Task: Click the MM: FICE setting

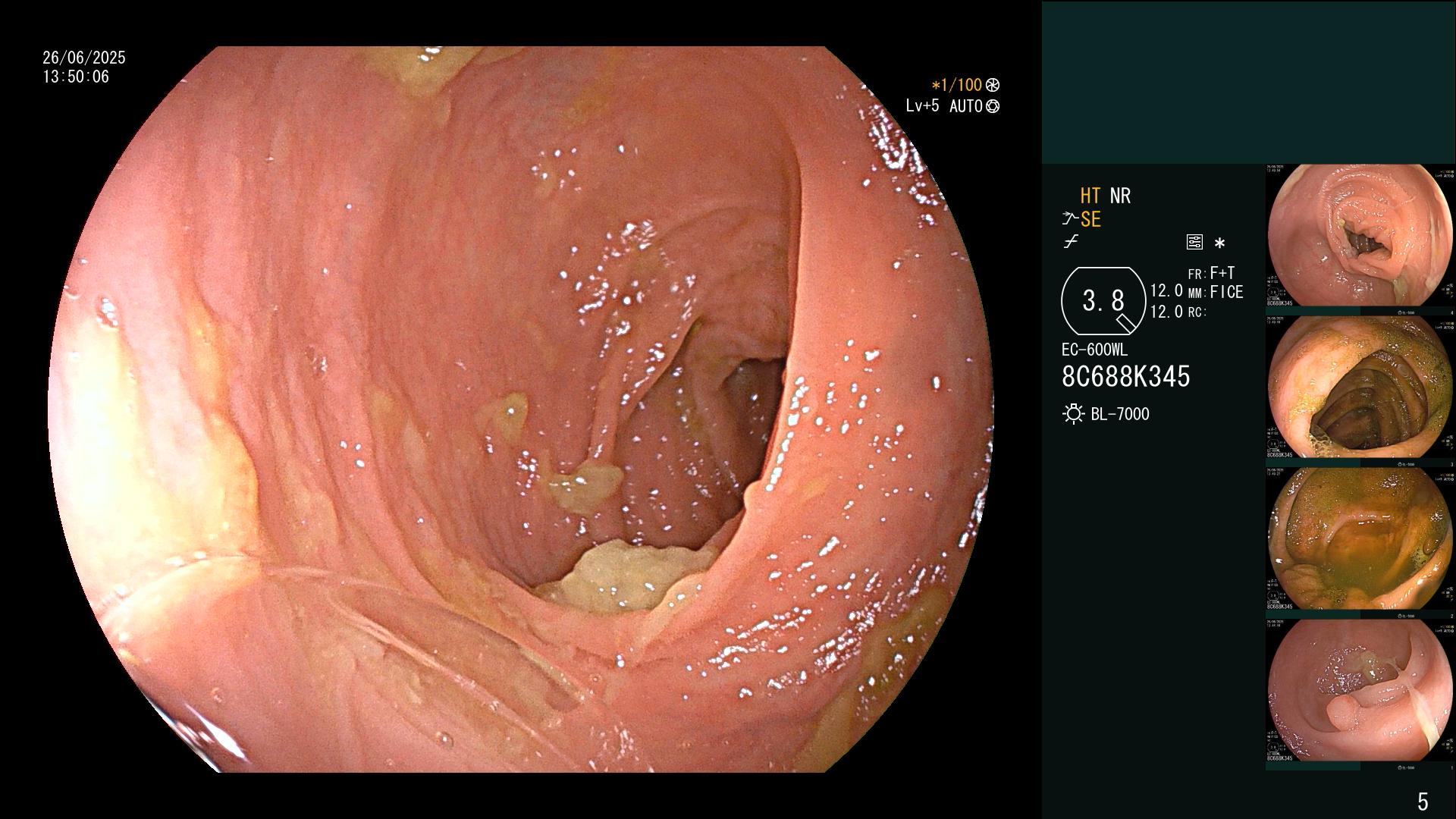Action: [1216, 292]
